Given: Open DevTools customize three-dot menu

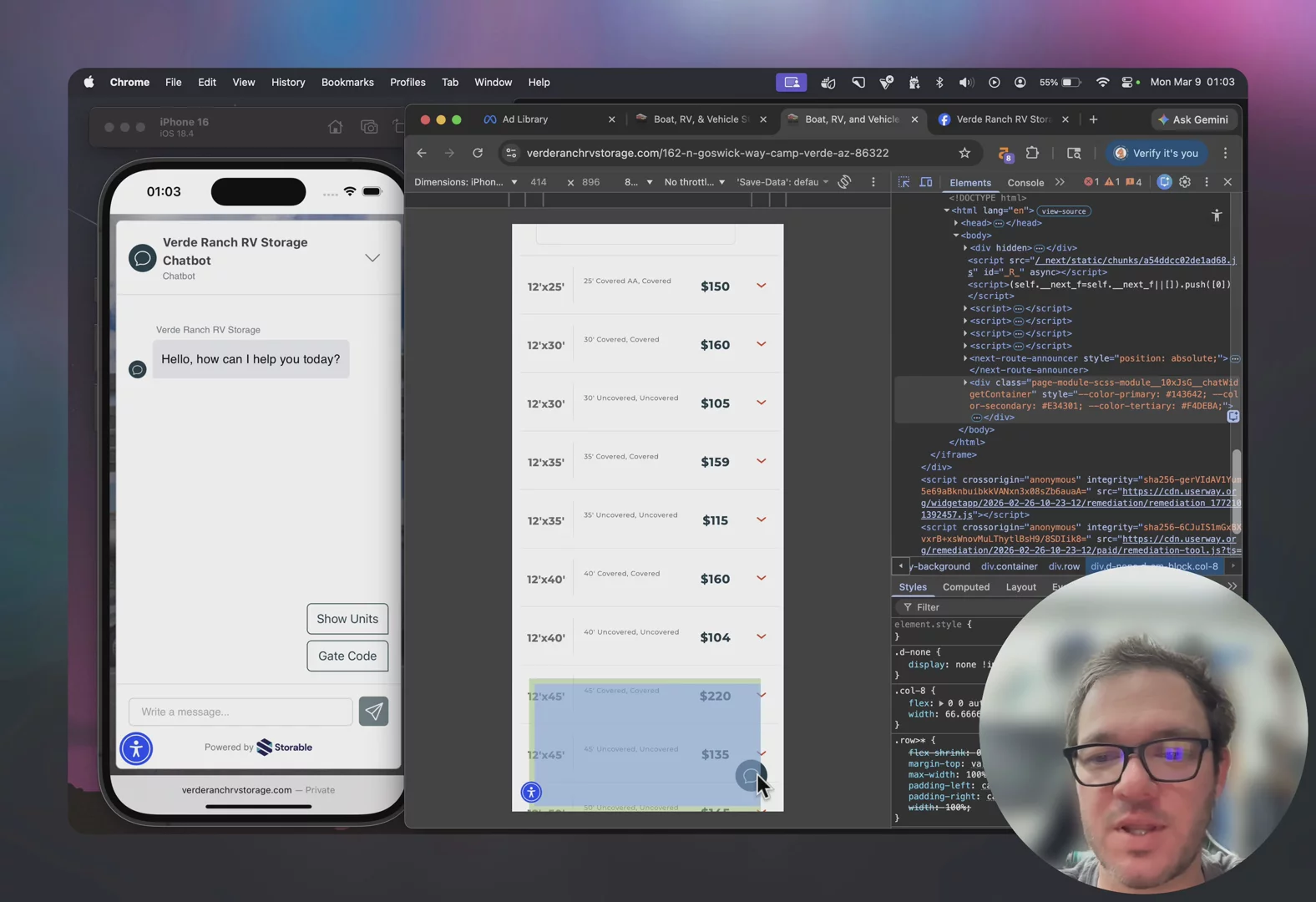Looking at the screenshot, I should [1207, 182].
